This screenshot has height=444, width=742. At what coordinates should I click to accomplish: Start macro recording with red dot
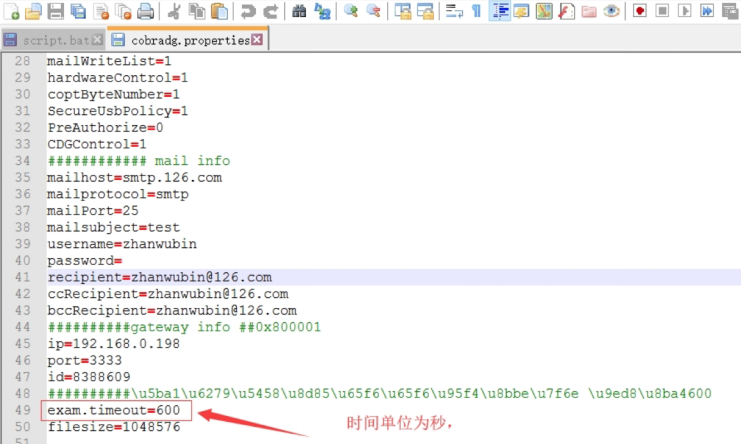(638, 12)
